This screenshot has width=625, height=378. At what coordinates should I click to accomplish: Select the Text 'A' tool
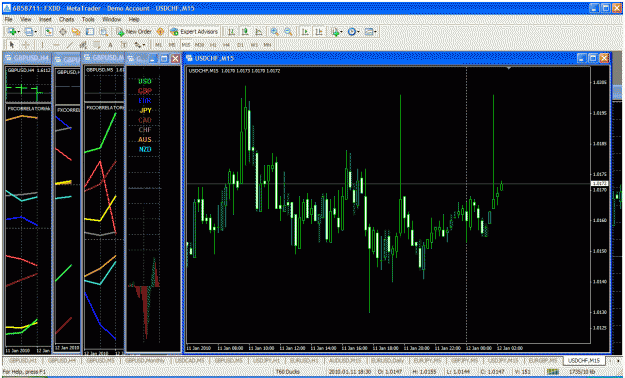pyautogui.click(x=110, y=45)
